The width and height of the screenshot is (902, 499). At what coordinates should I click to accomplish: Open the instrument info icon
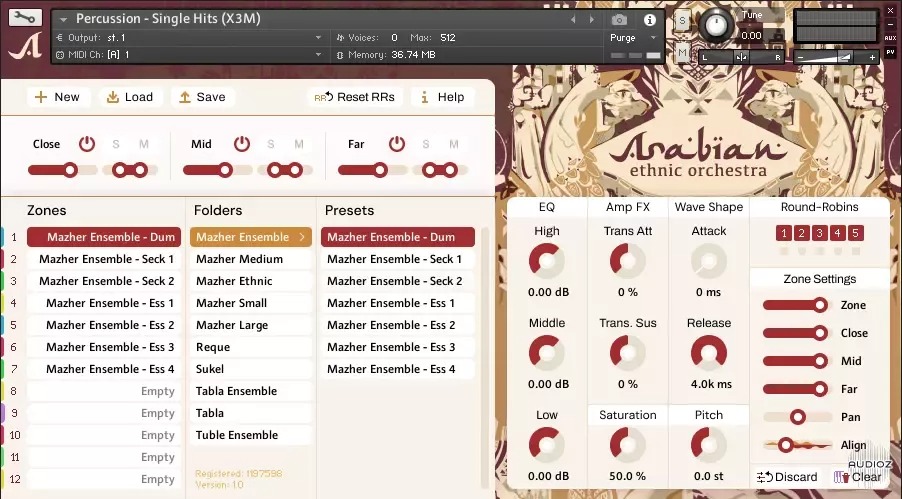(650, 20)
